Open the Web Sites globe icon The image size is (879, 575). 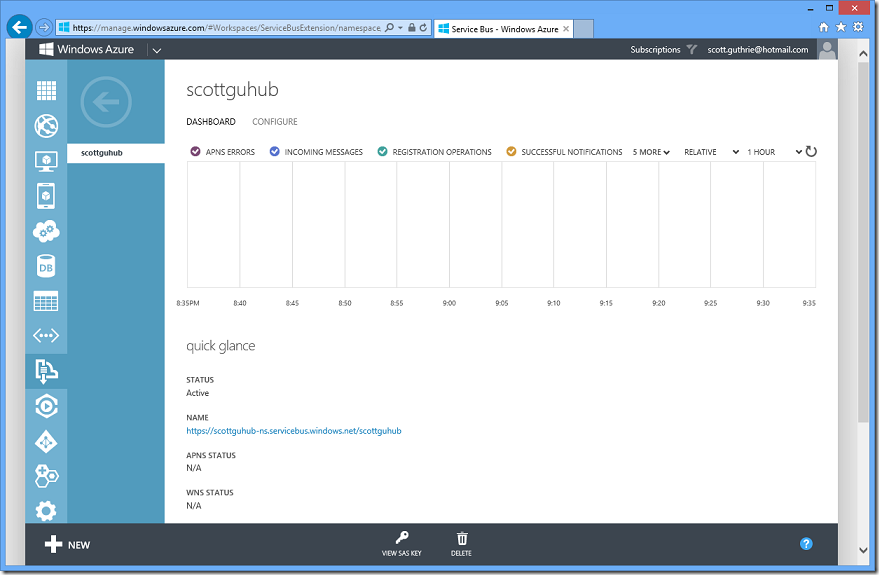tap(46, 126)
